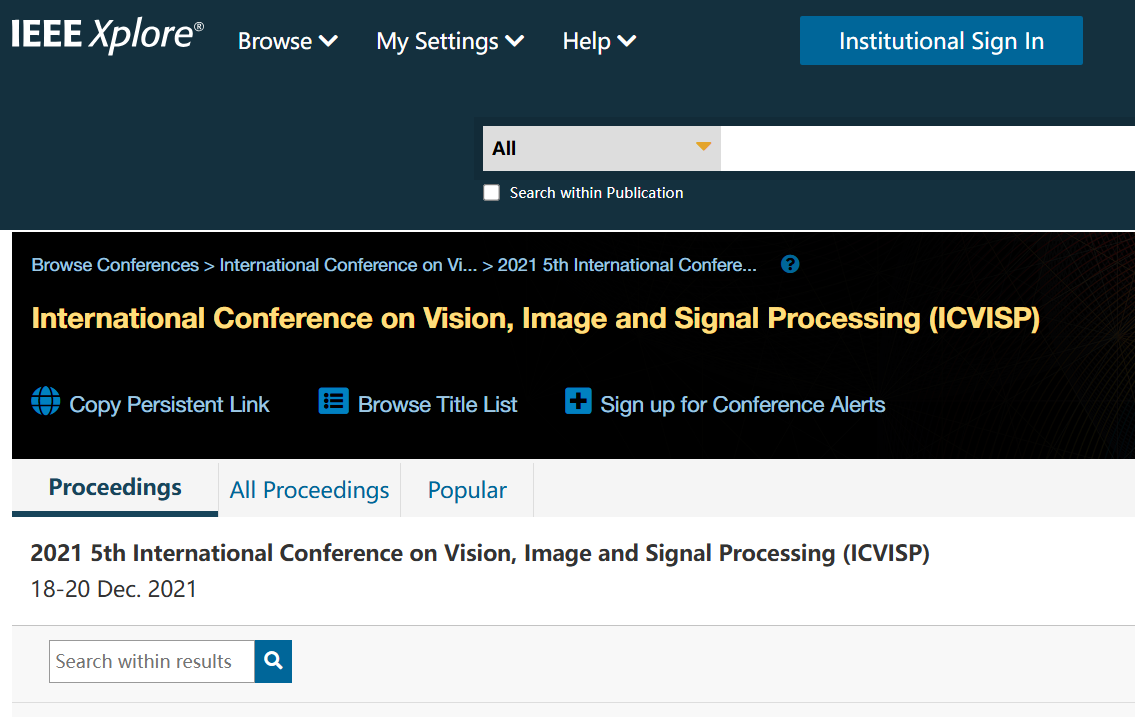
Task: Click the plus icon for Conference Alerts
Action: pos(578,402)
